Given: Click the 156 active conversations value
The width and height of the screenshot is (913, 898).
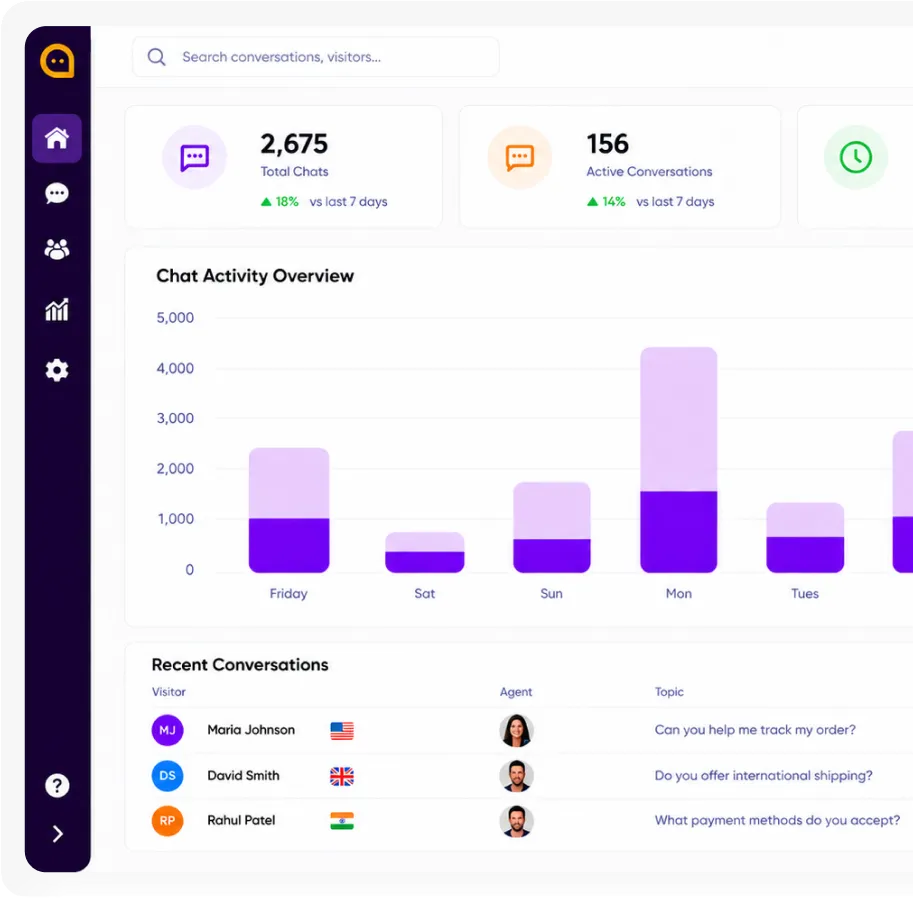Looking at the screenshot, I should coord(608,144).
